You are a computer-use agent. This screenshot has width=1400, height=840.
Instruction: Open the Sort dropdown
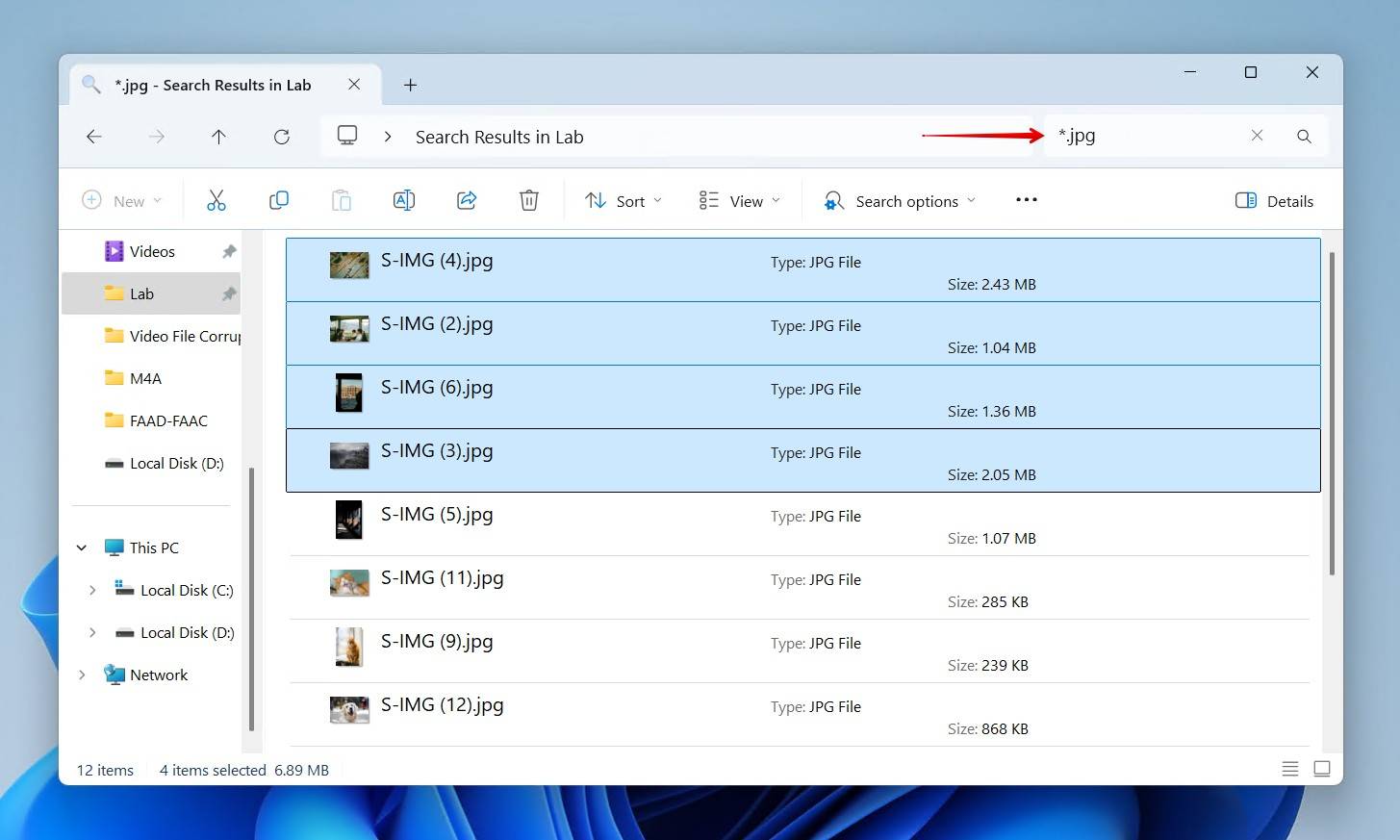pos(624,200)
